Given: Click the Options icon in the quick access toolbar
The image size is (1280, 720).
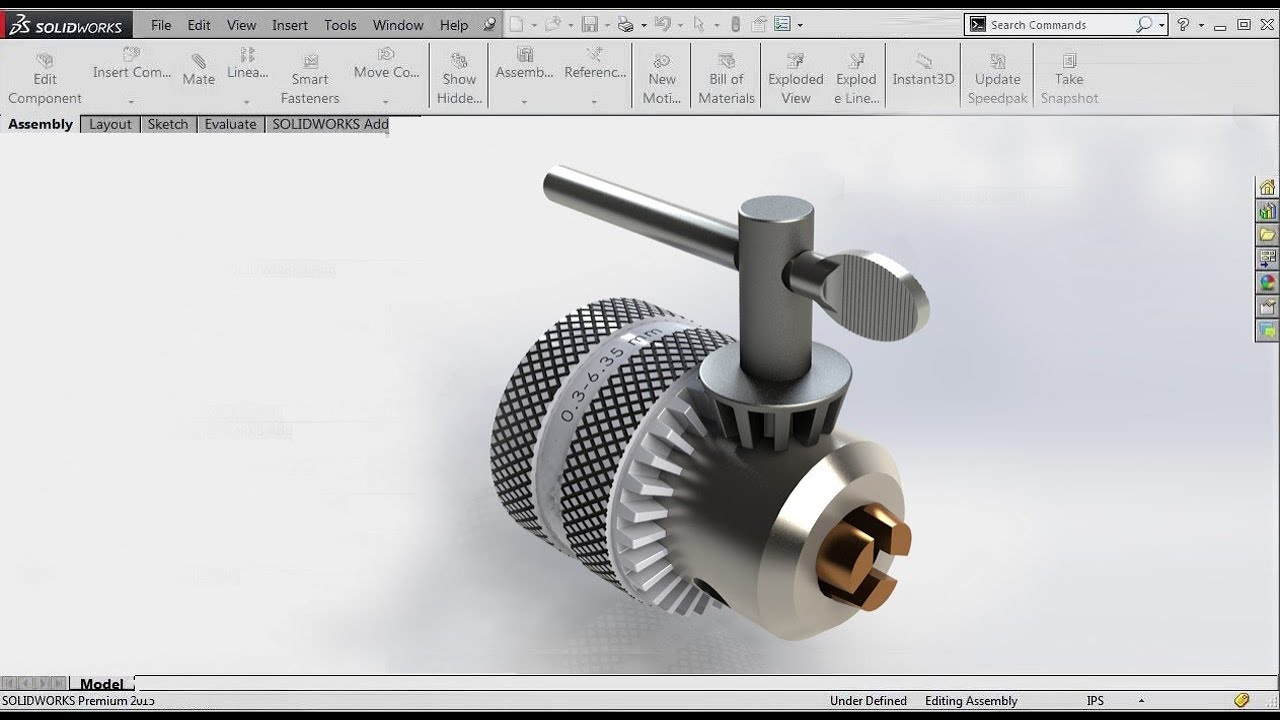Looking at the screenshot, I should pyautogui.click(x=782, y=24).
